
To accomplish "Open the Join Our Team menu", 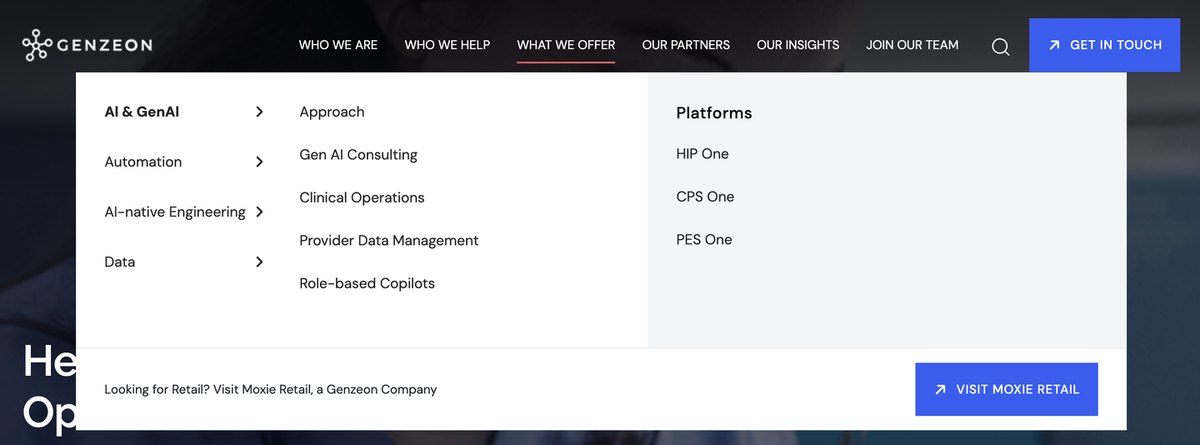I will click(x=912, y=45).
